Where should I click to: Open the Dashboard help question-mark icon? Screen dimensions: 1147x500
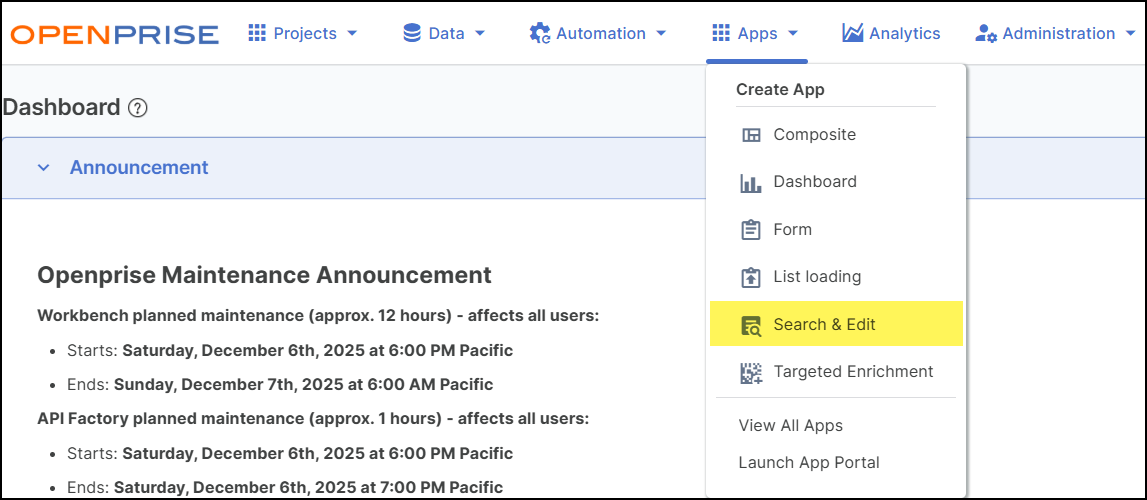[138, 108]
